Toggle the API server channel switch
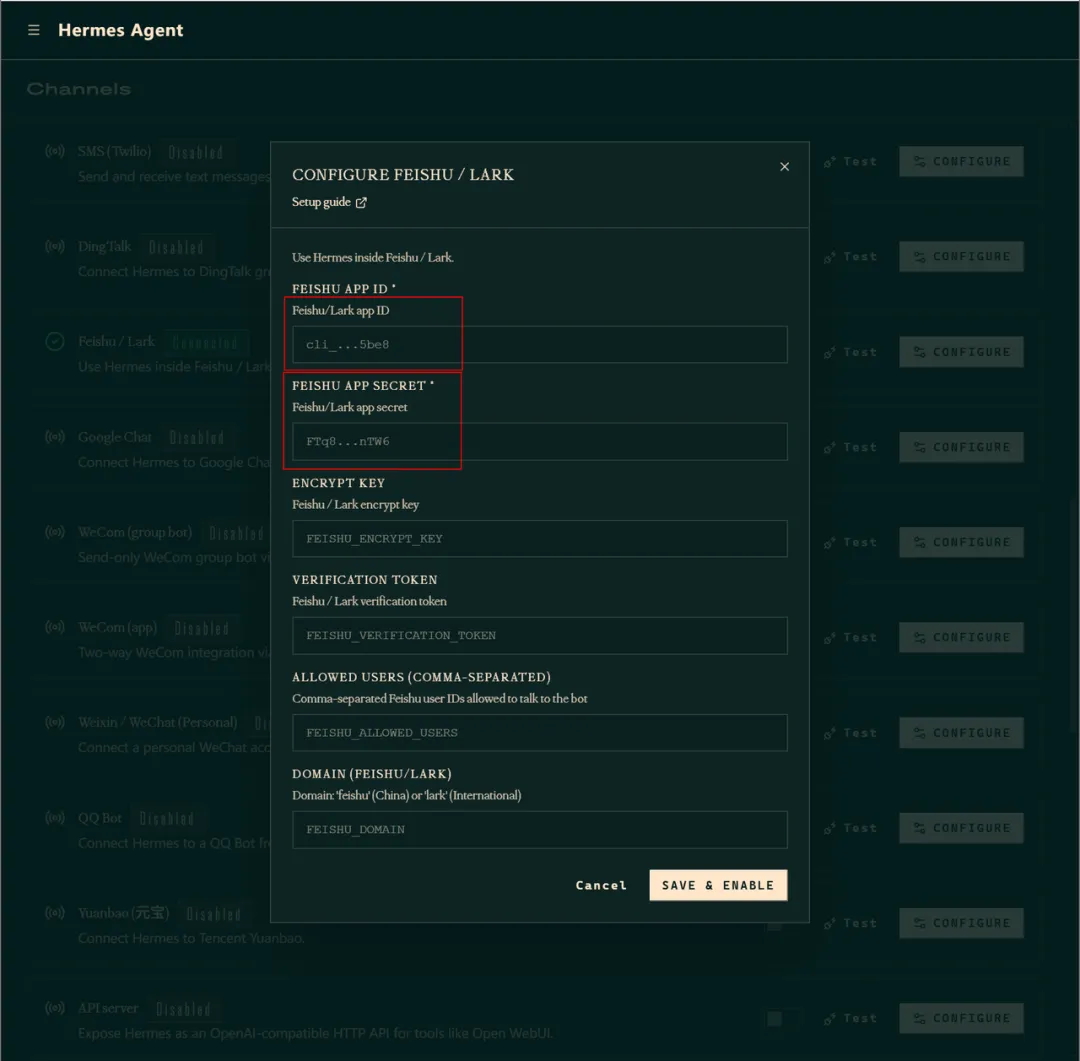1080x1061 pixels. click(x=782, y=1018)
